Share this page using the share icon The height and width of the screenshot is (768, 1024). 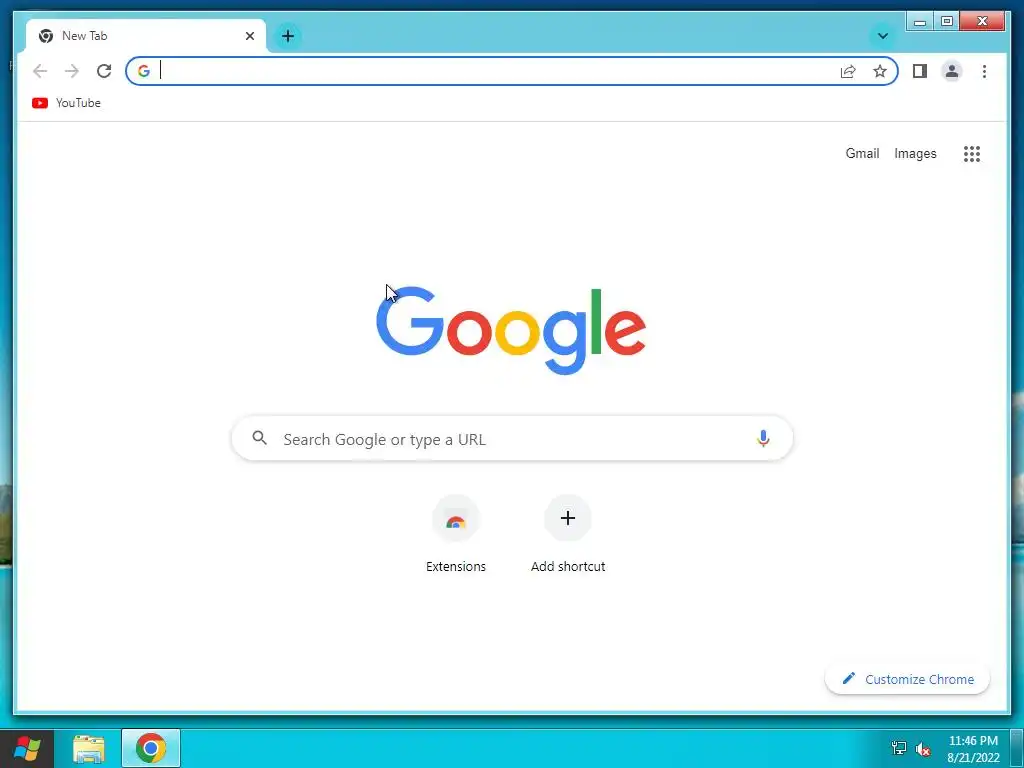(848, 71)
